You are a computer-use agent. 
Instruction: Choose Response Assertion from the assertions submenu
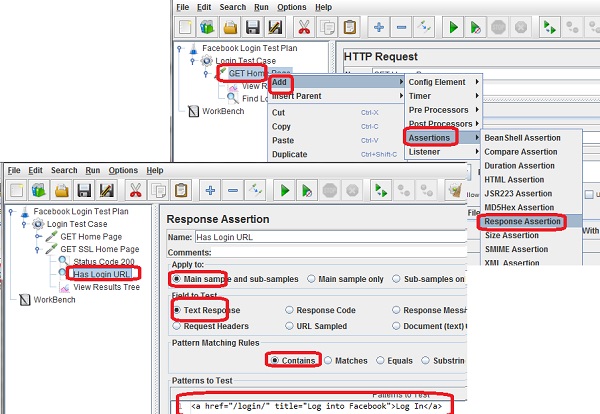click(524, 221)
